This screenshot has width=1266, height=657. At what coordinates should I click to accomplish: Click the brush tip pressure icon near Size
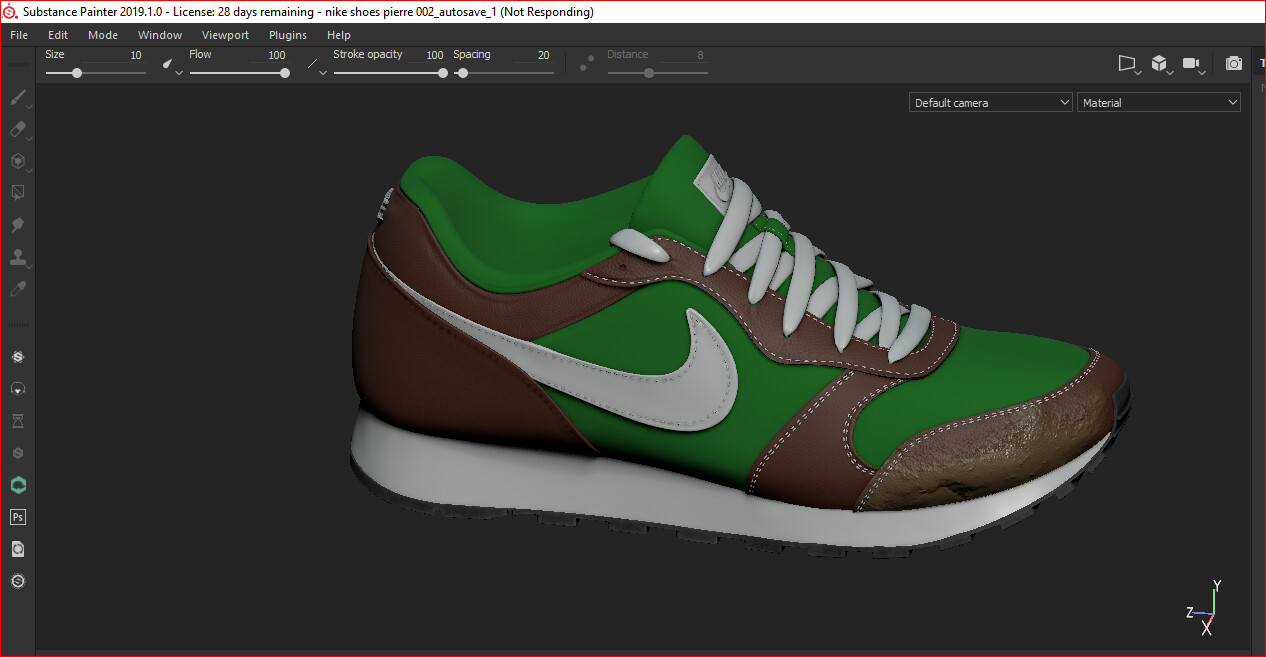point(168,64)
